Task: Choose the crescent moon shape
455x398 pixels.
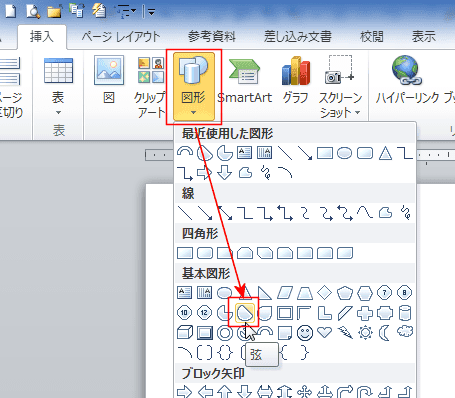Action: tap(385, 333)
